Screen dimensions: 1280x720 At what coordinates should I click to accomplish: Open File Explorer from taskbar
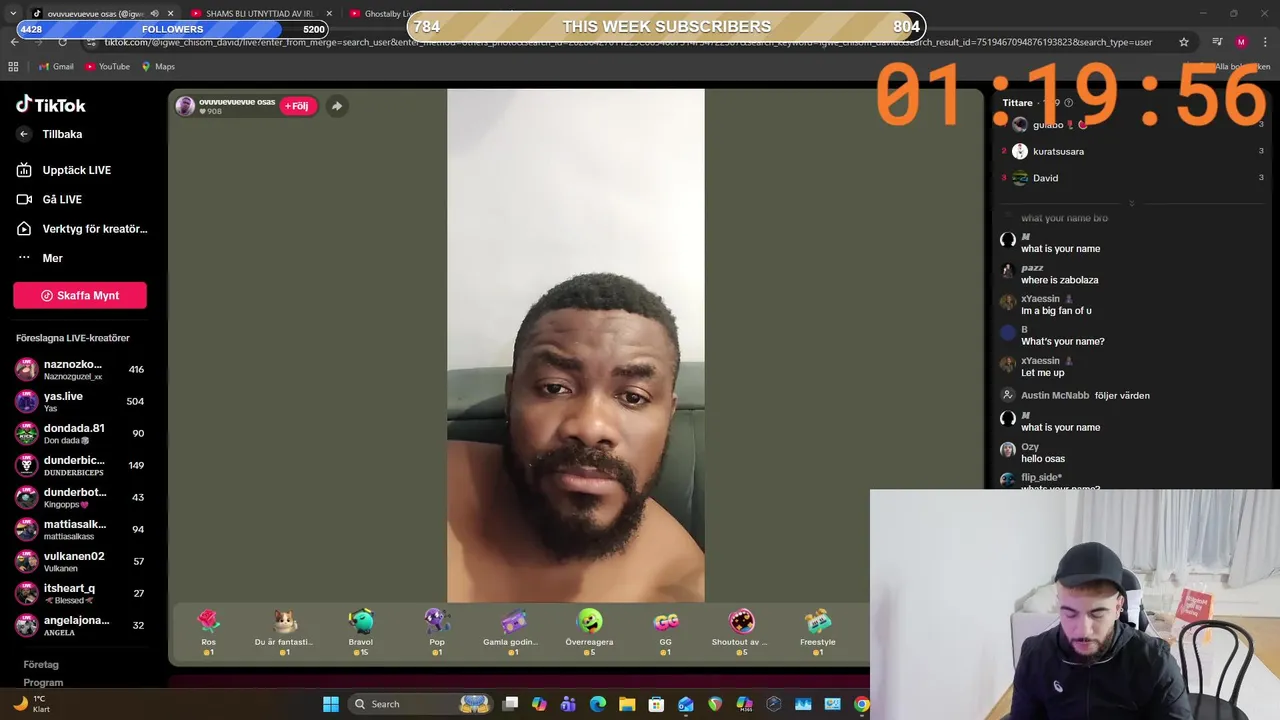point(627,704)
